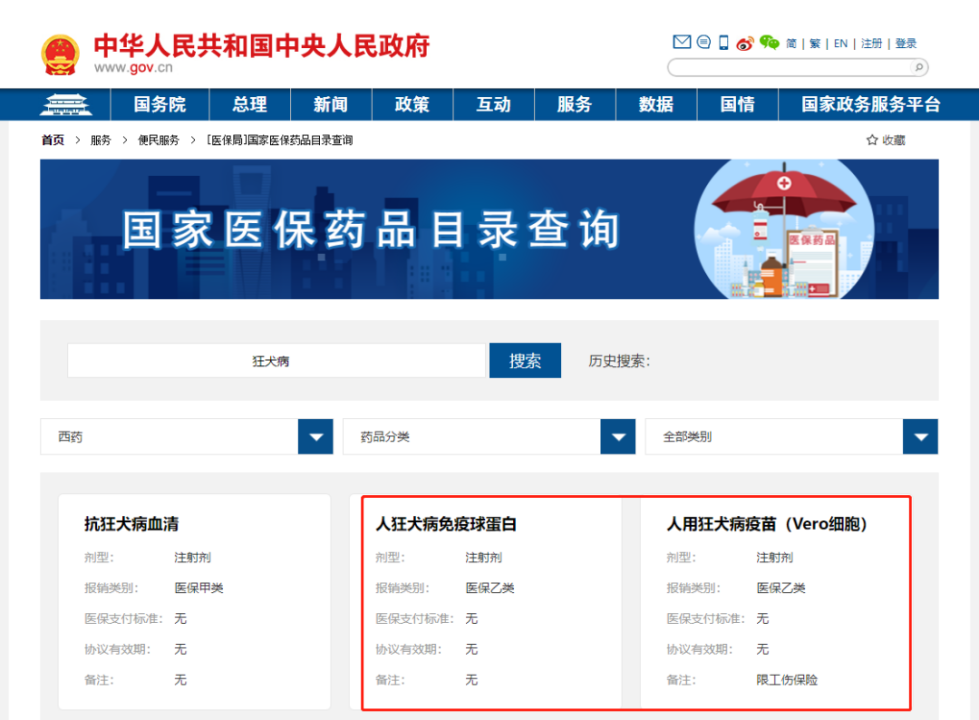Click the building icon in nav bar
This screenshot has height=720, width=979.
(66, 104)
